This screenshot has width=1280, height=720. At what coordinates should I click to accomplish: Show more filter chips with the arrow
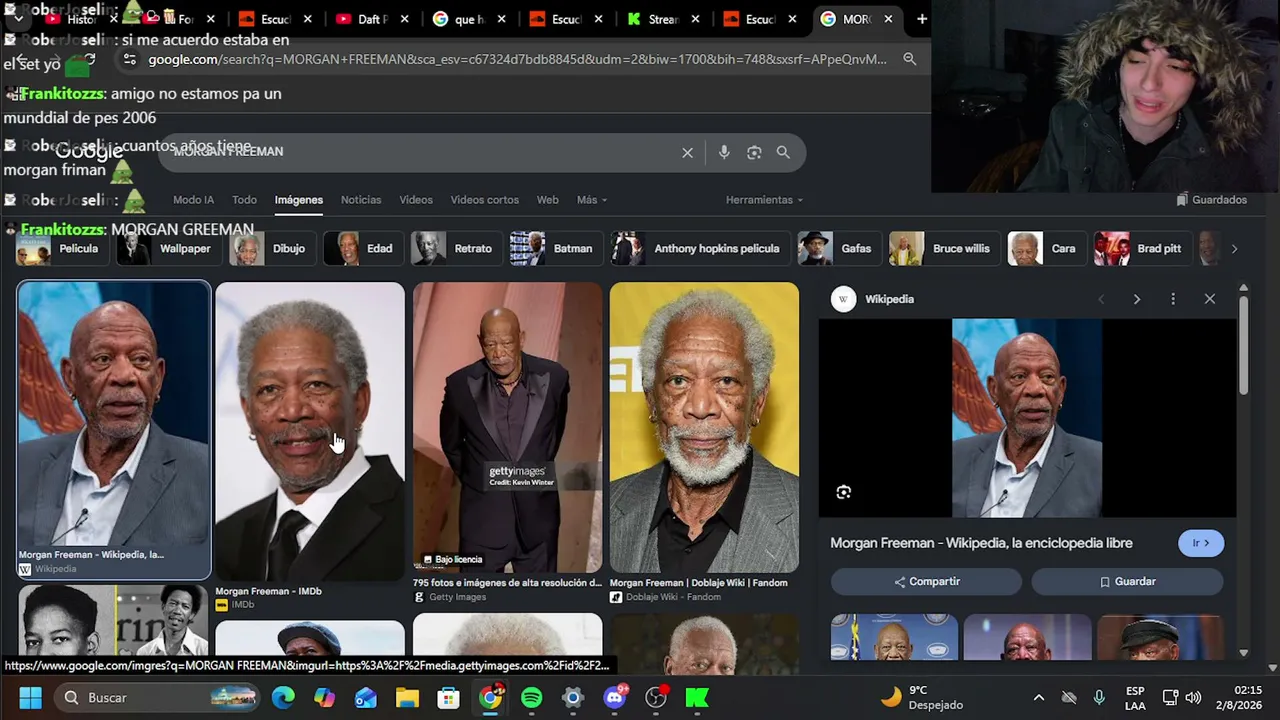[x=1234, y=249]
